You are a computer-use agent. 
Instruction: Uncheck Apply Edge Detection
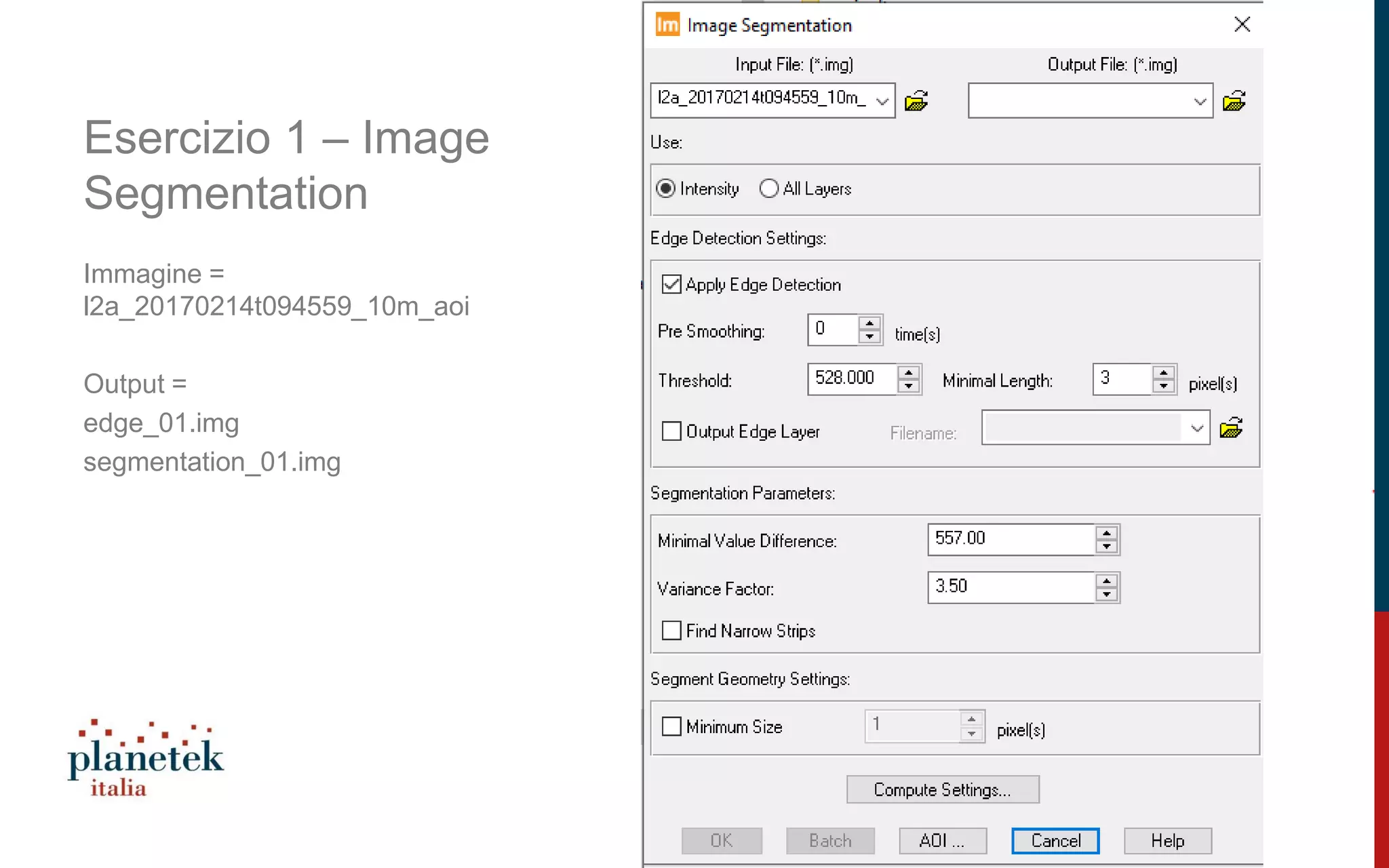pyautogui.click(x=671, y=284)
